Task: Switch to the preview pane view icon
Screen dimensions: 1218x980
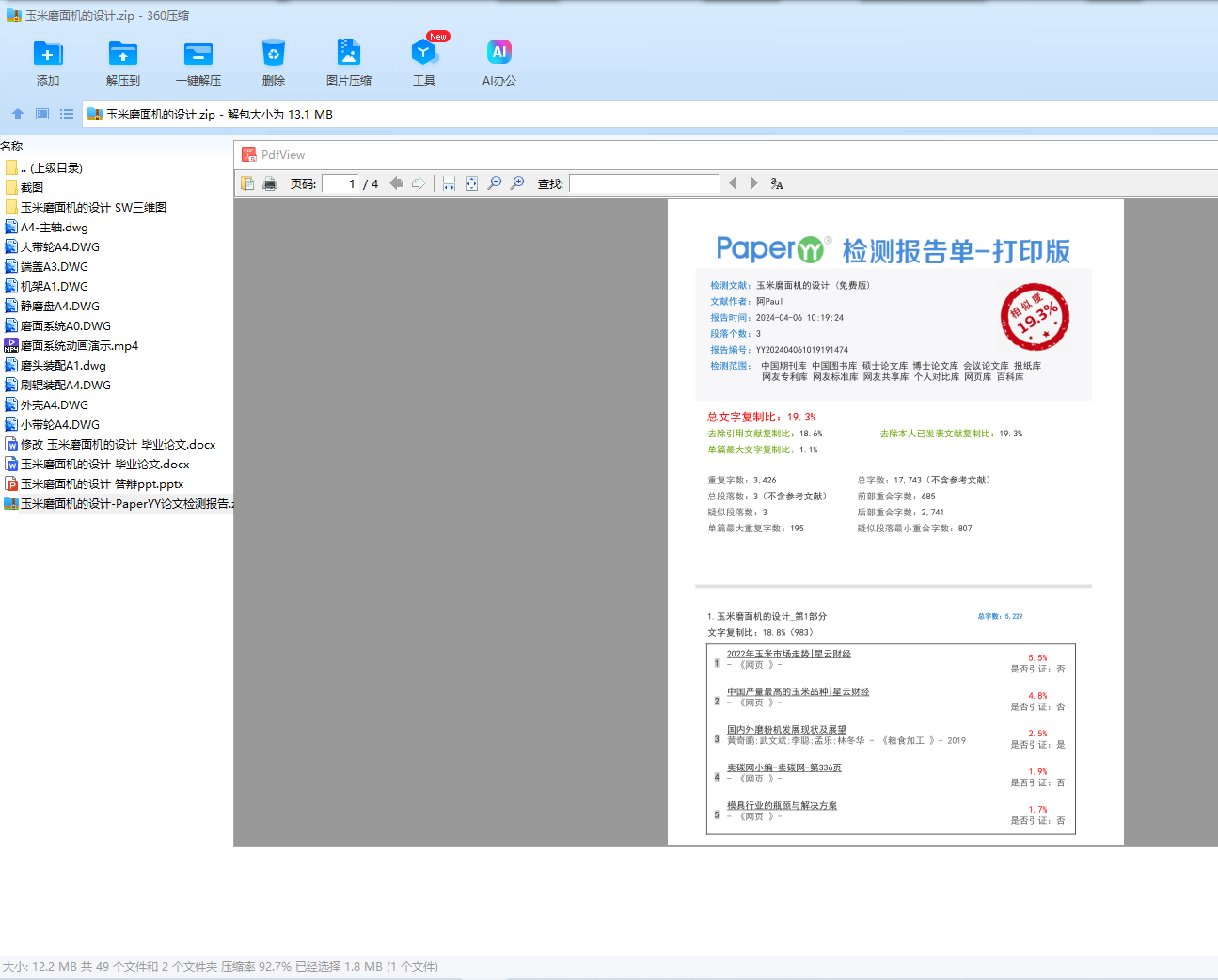Action: [x=42, y=114]
